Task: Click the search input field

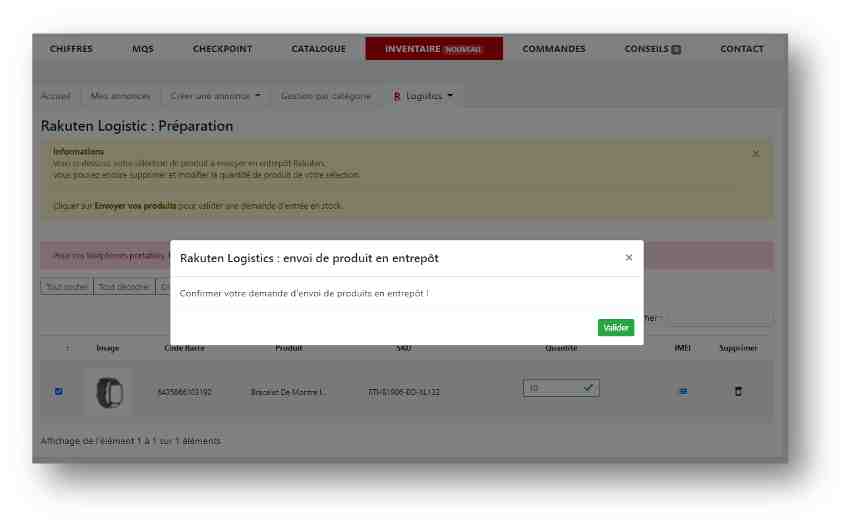Action: click(x=720, y=318)
